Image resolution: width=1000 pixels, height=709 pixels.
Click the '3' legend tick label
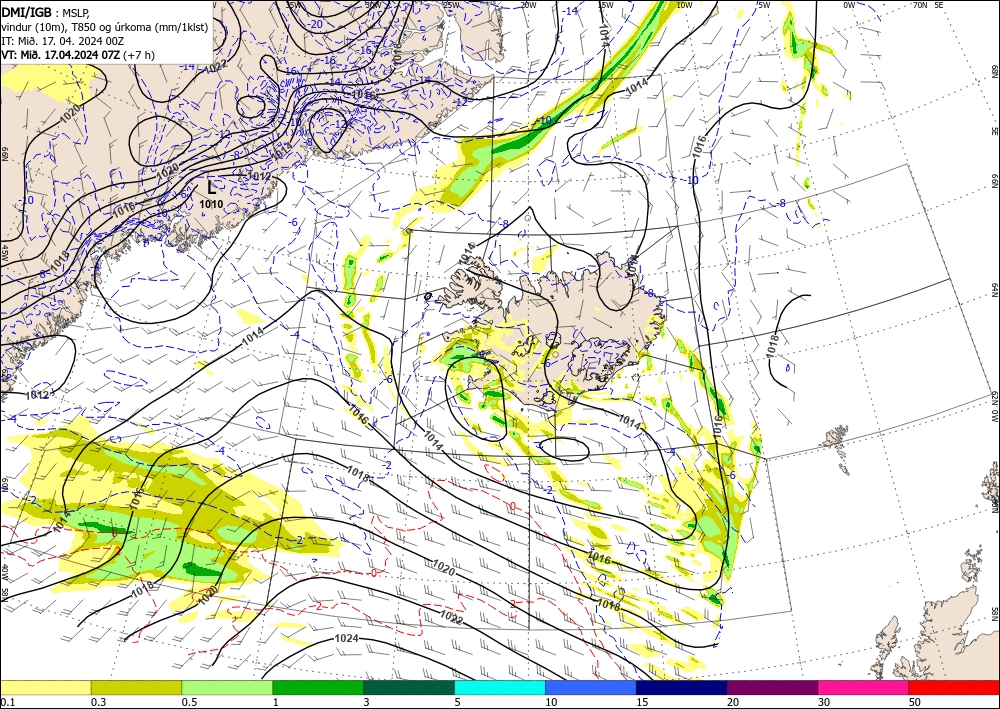pyautogui.click(x=366, y=702)
